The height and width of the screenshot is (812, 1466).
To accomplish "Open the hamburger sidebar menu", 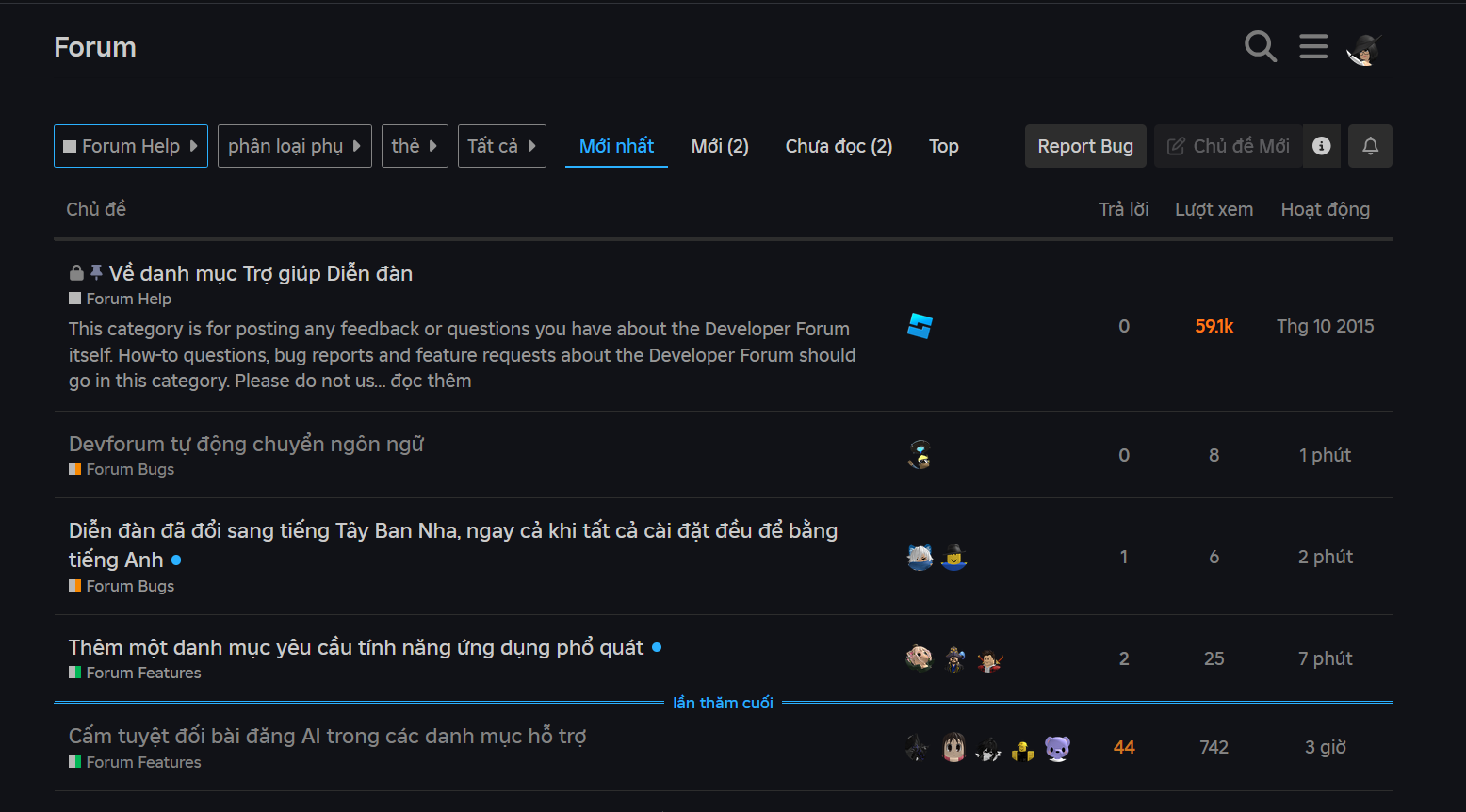I will [x=1313, y=46].
